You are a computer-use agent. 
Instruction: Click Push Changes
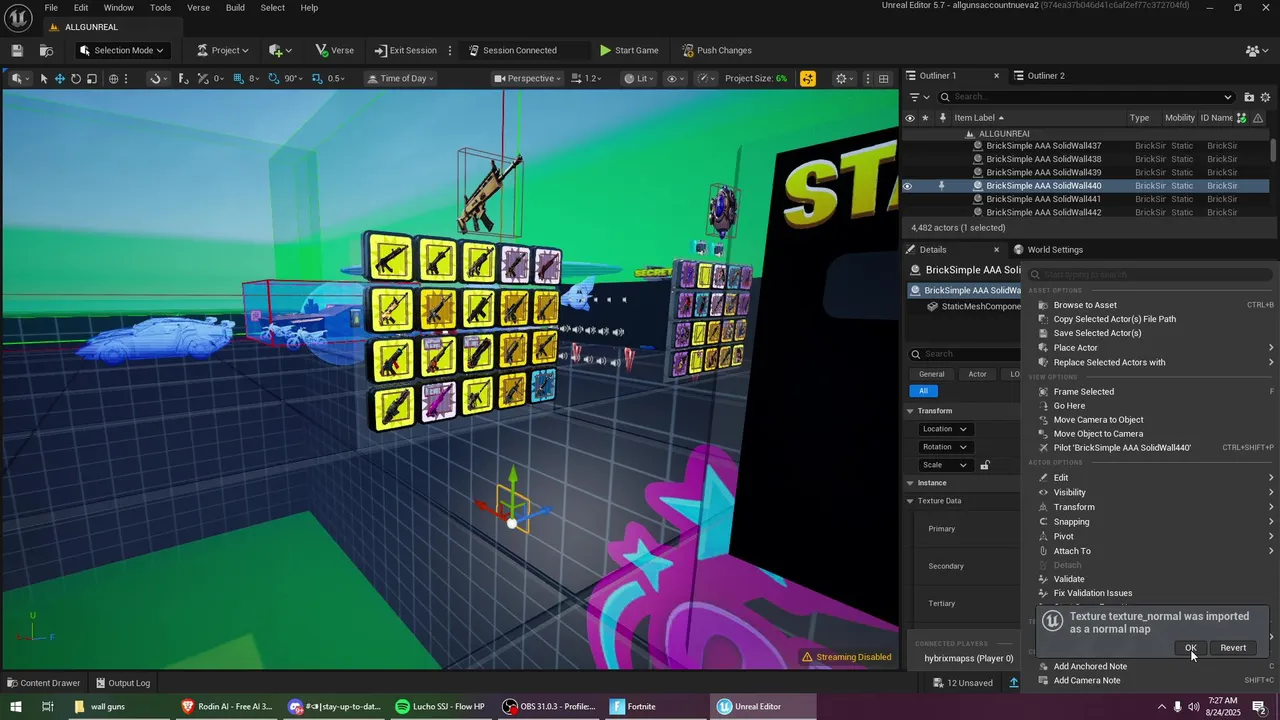click(717, 50)
